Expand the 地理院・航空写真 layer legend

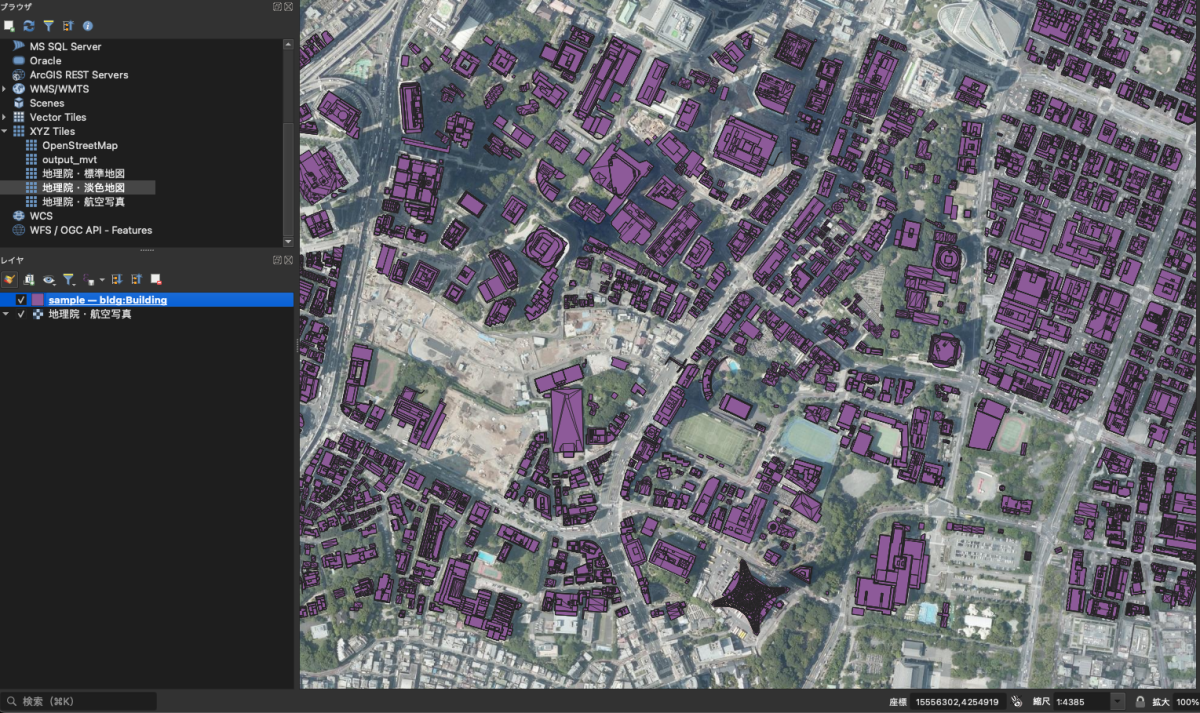click(6, 313)
